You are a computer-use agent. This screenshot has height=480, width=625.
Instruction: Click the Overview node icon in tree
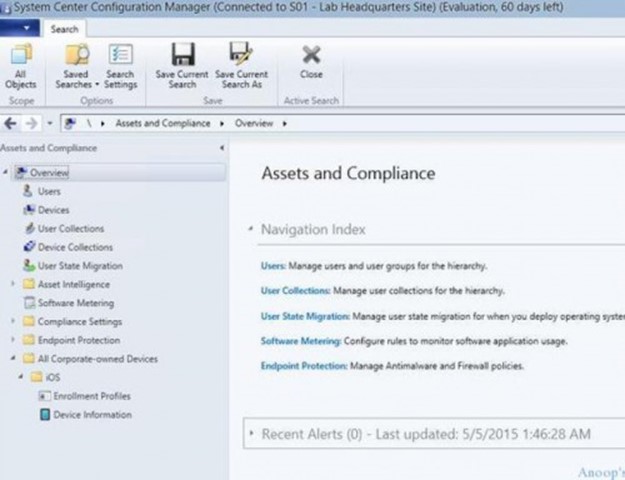tap(21, 173)
